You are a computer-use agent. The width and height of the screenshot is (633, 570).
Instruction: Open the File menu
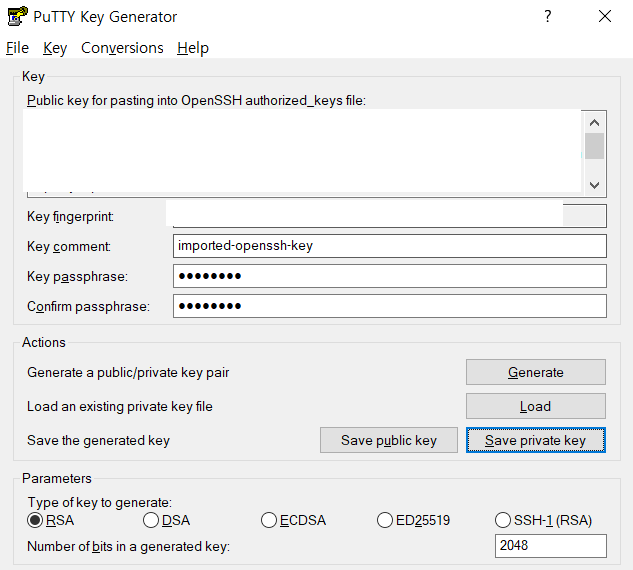pos(17,48)
